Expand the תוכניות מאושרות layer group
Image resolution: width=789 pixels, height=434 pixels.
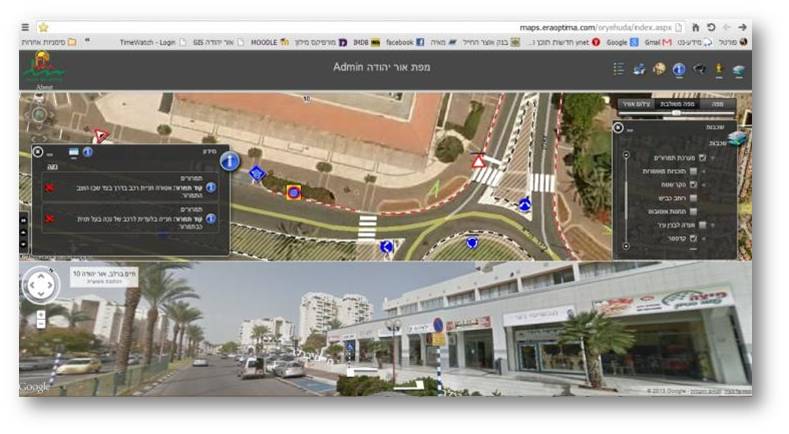pos(713,172)
